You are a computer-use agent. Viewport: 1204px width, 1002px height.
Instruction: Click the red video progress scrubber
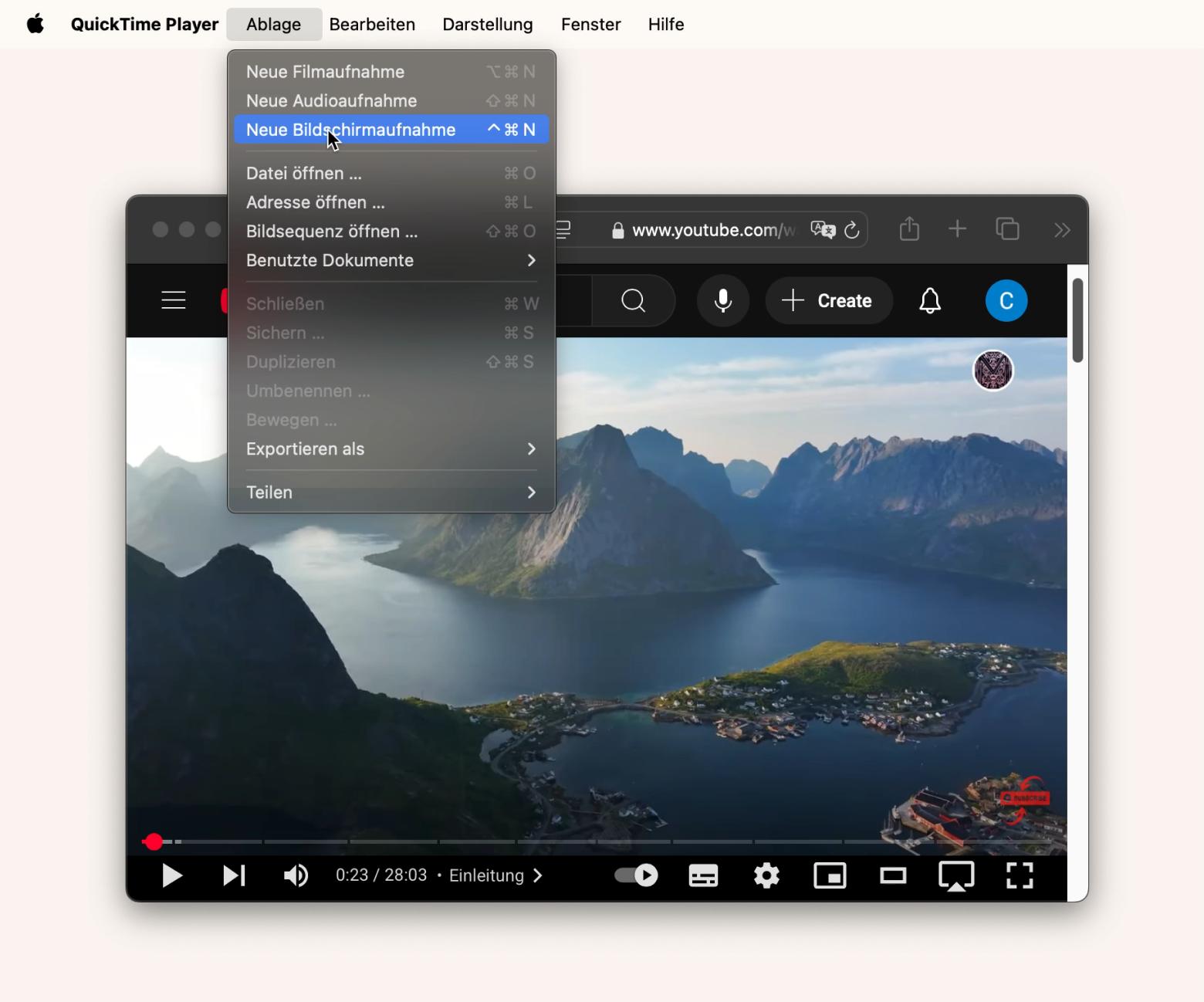[154, 841]
